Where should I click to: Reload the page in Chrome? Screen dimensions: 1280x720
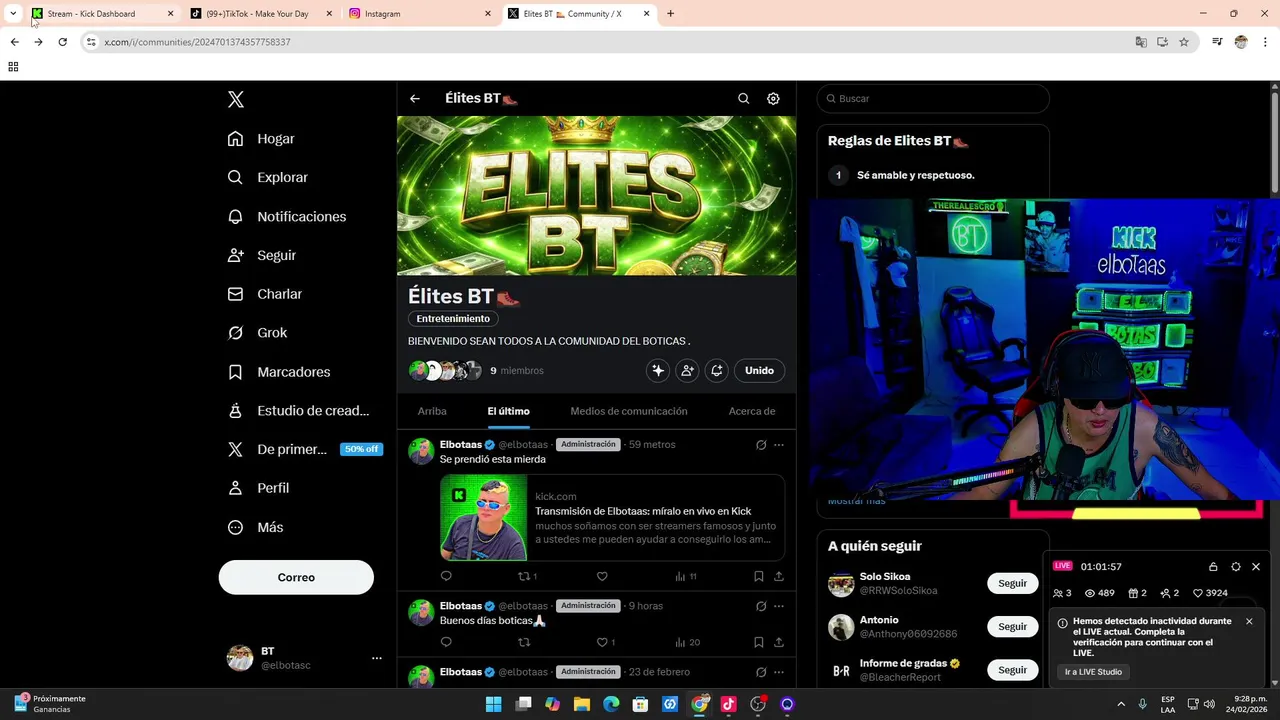click(x=62, y=42)
